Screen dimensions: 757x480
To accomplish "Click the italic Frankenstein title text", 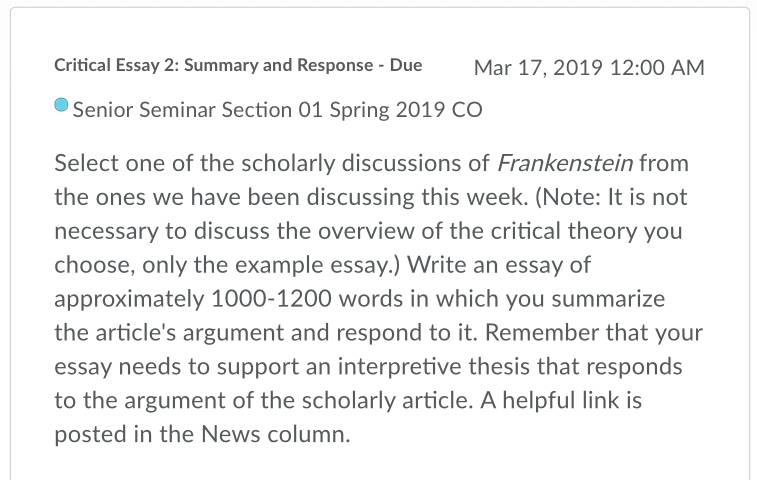I will coord(565,163).
